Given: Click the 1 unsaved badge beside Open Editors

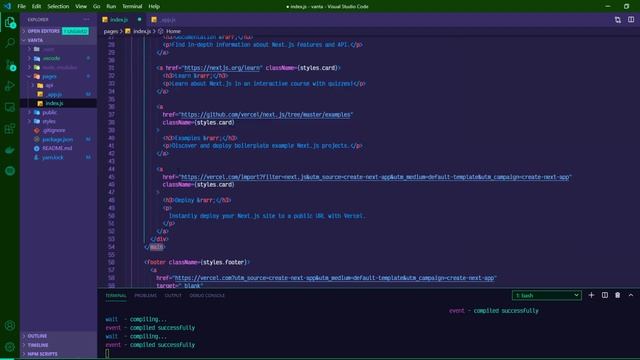Looking at the screenshot, I should tap(75, 31).
